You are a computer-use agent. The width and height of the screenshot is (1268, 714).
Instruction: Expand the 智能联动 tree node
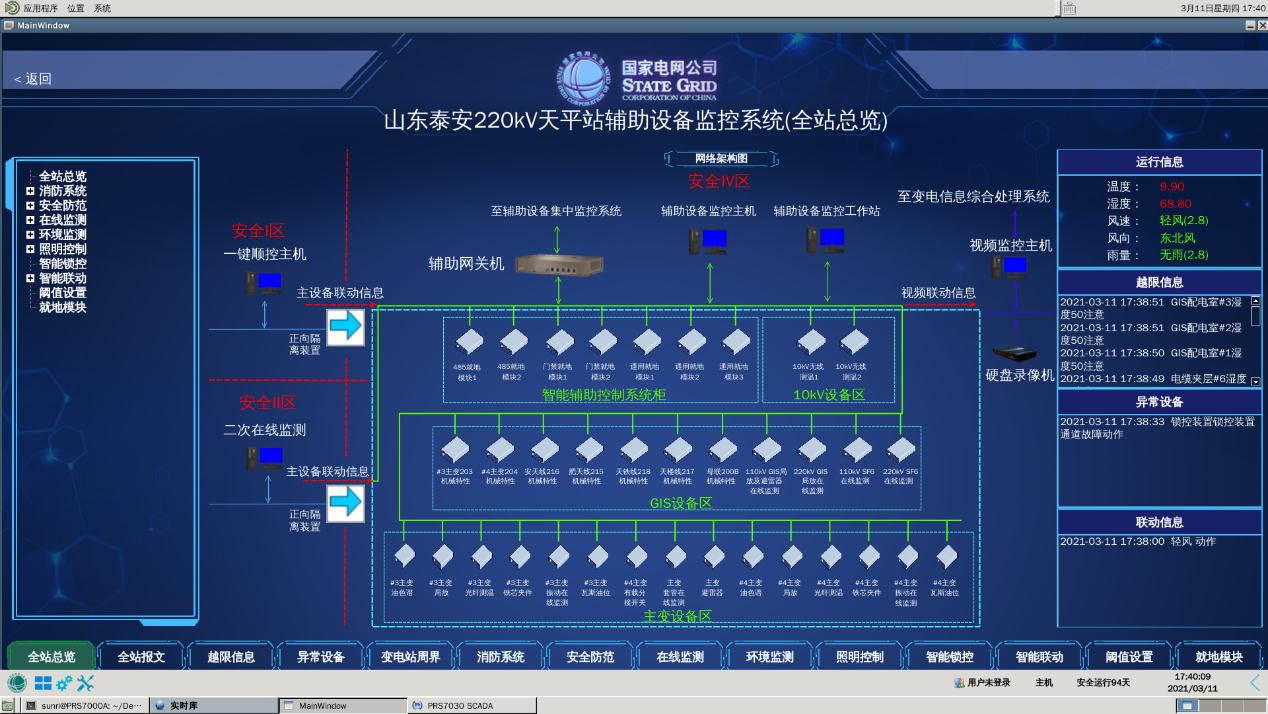pyautogui.click(x=30, y=279)
